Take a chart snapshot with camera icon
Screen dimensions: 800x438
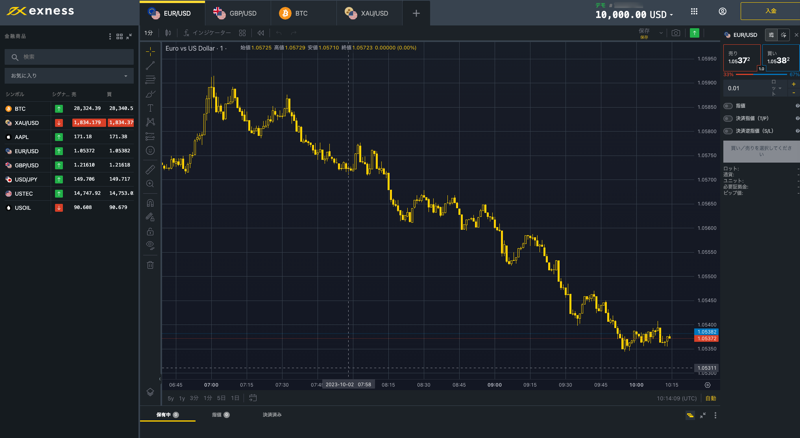676,33
